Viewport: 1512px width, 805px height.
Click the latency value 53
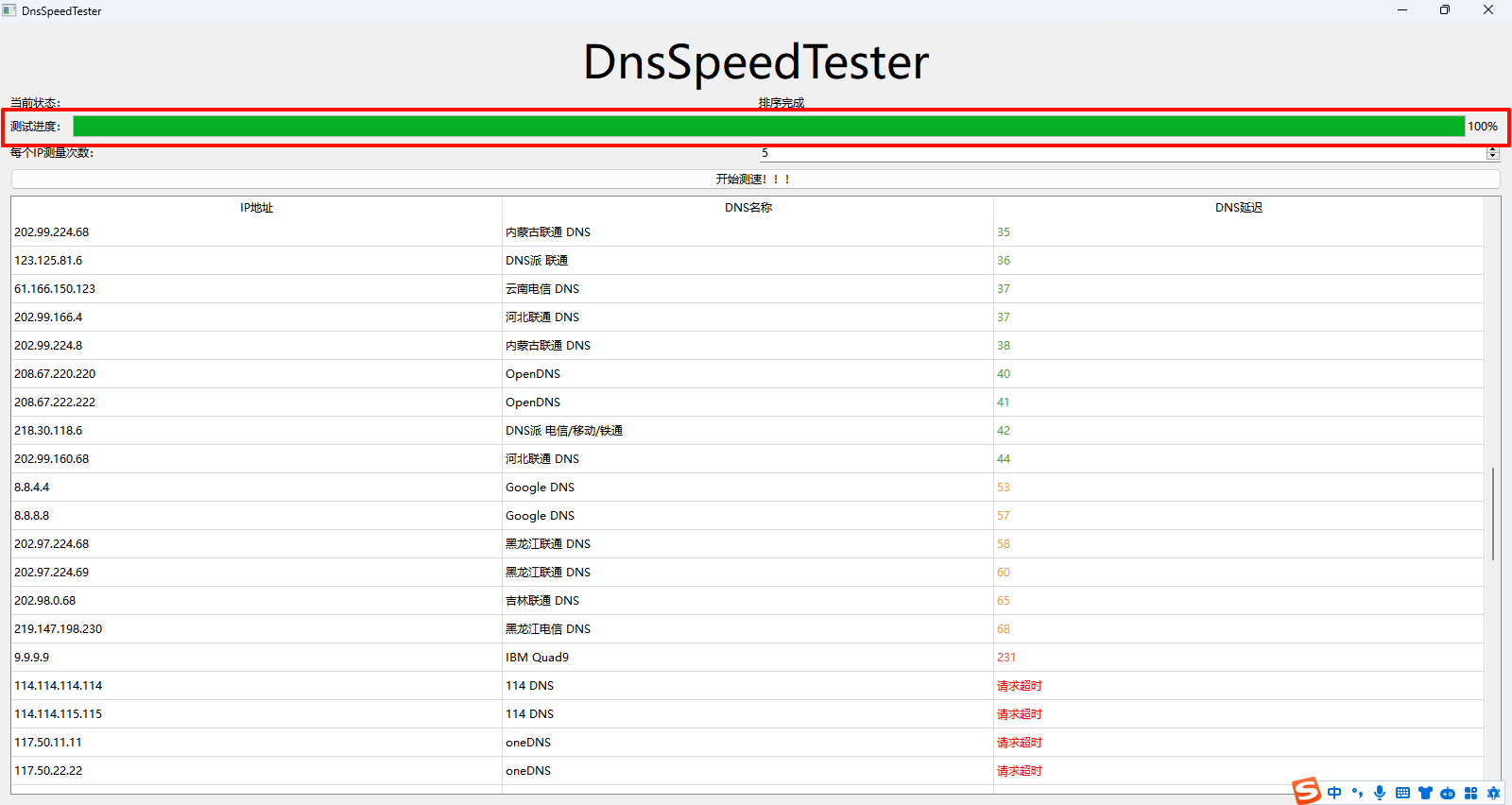click(1004, 487)
